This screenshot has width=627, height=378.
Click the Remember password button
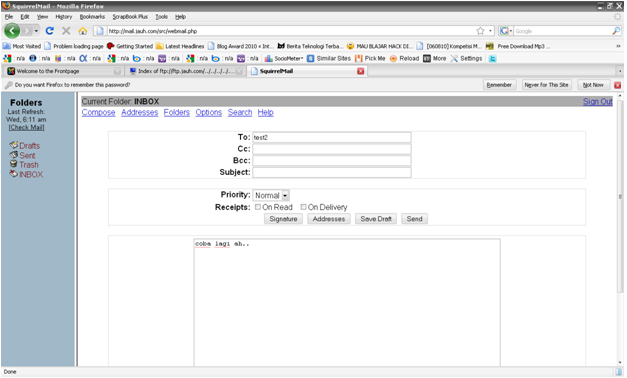[499, 85]
